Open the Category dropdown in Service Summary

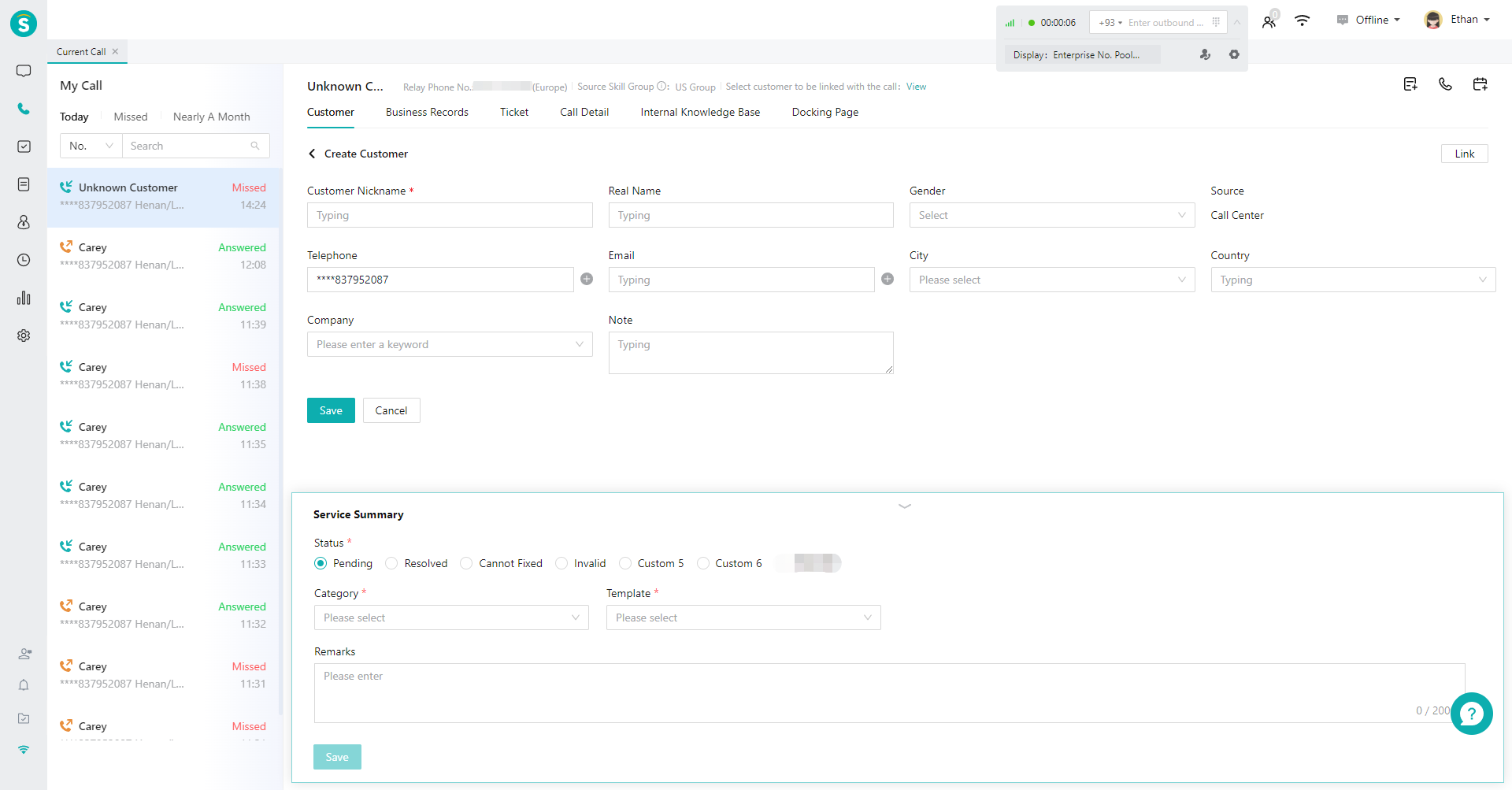(451, 618)
